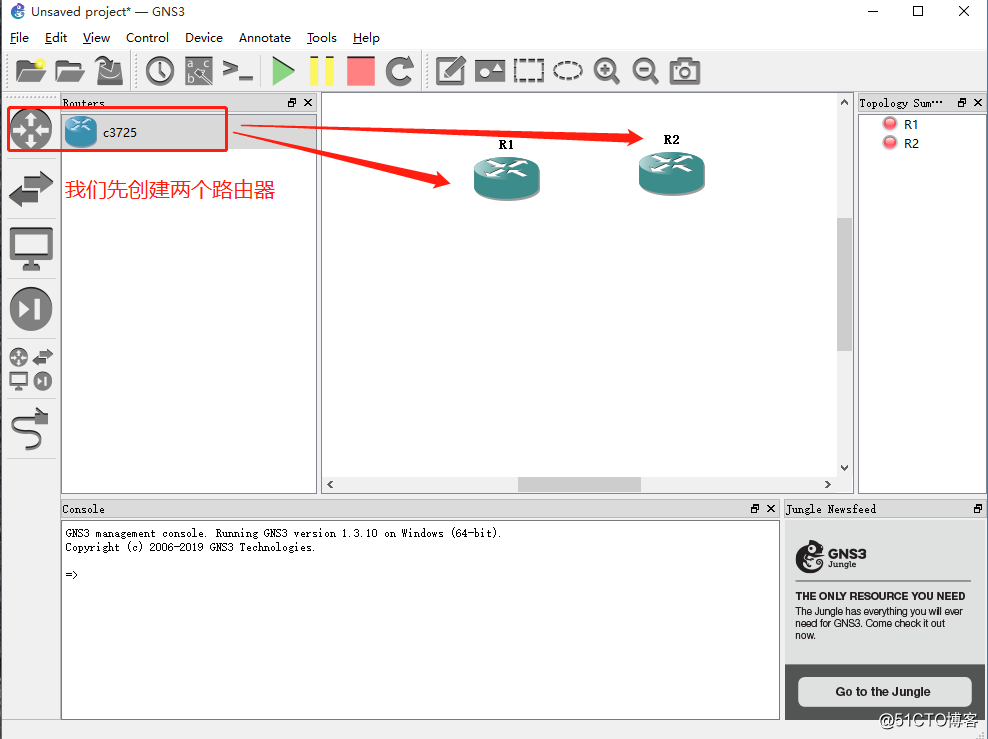Reload all devices icon

(x=399, y=71)
